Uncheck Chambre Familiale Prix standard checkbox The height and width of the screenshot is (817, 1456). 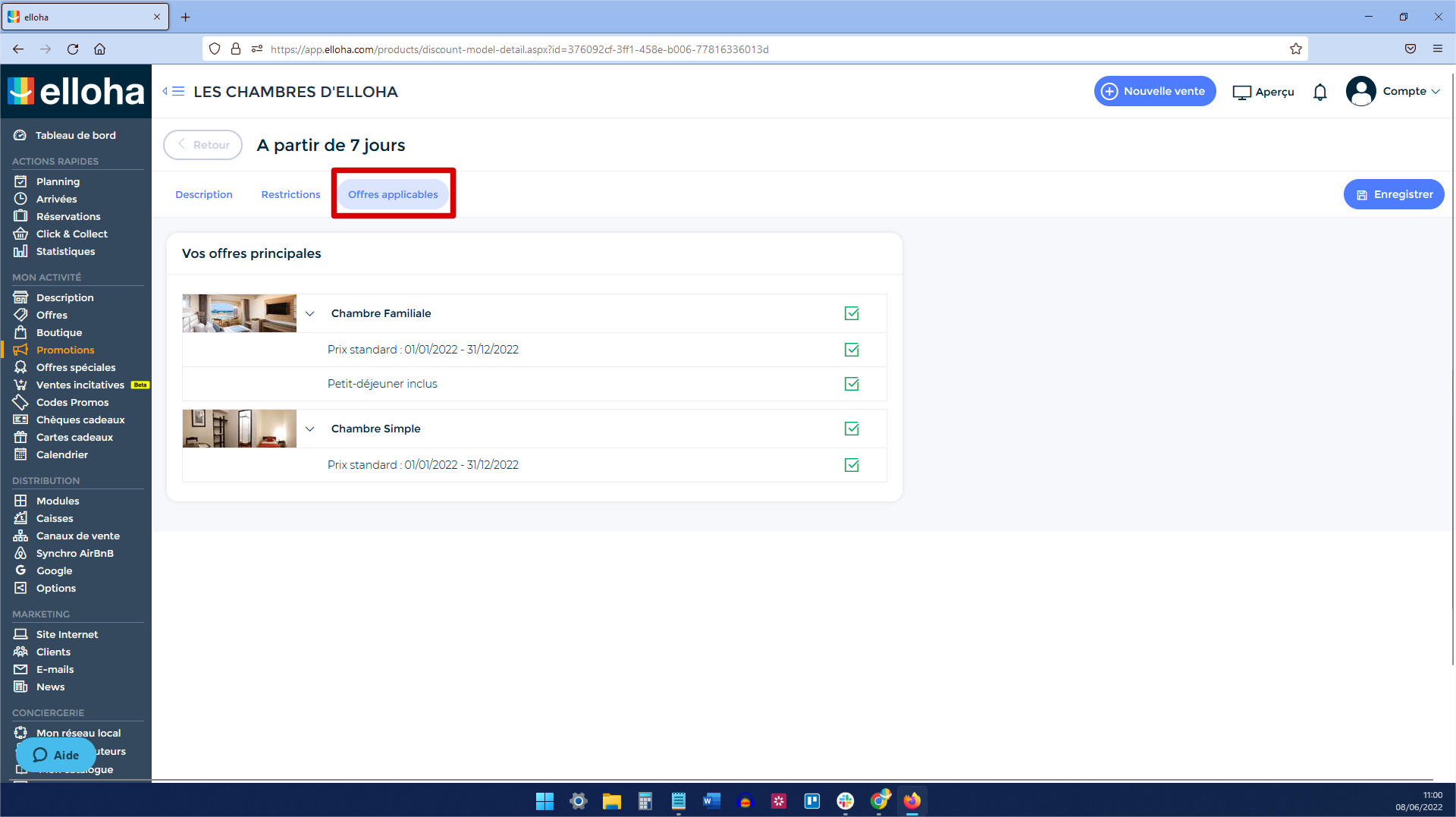click(852, 350)
